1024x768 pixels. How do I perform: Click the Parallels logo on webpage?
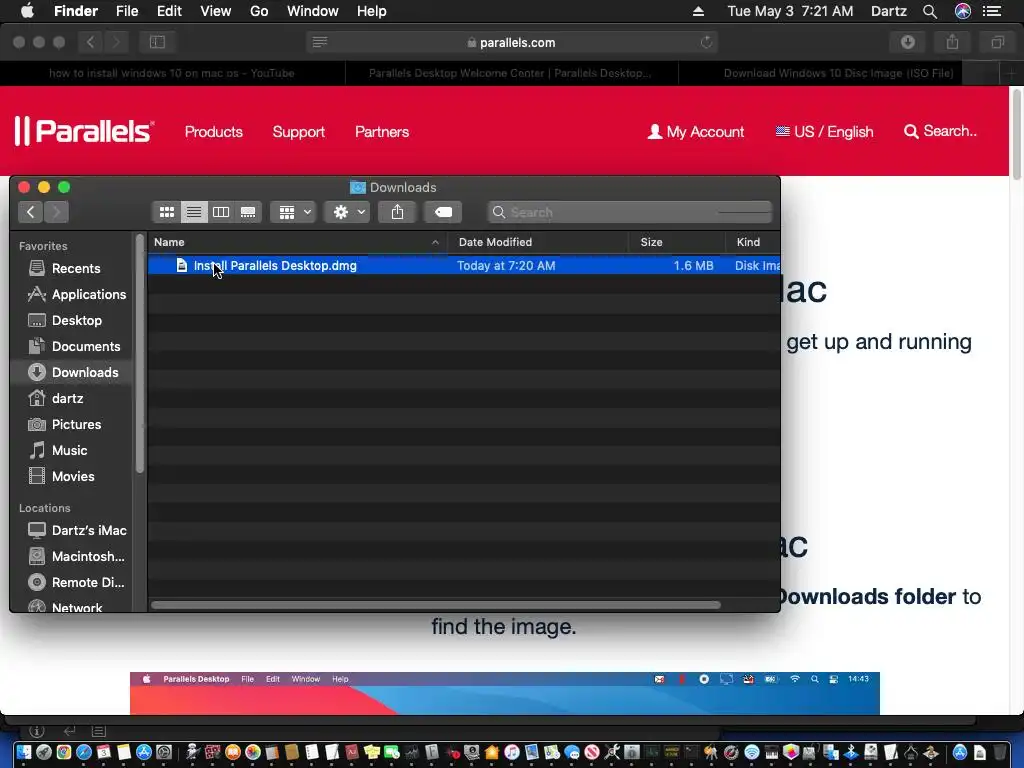click(x=84, y=131)
